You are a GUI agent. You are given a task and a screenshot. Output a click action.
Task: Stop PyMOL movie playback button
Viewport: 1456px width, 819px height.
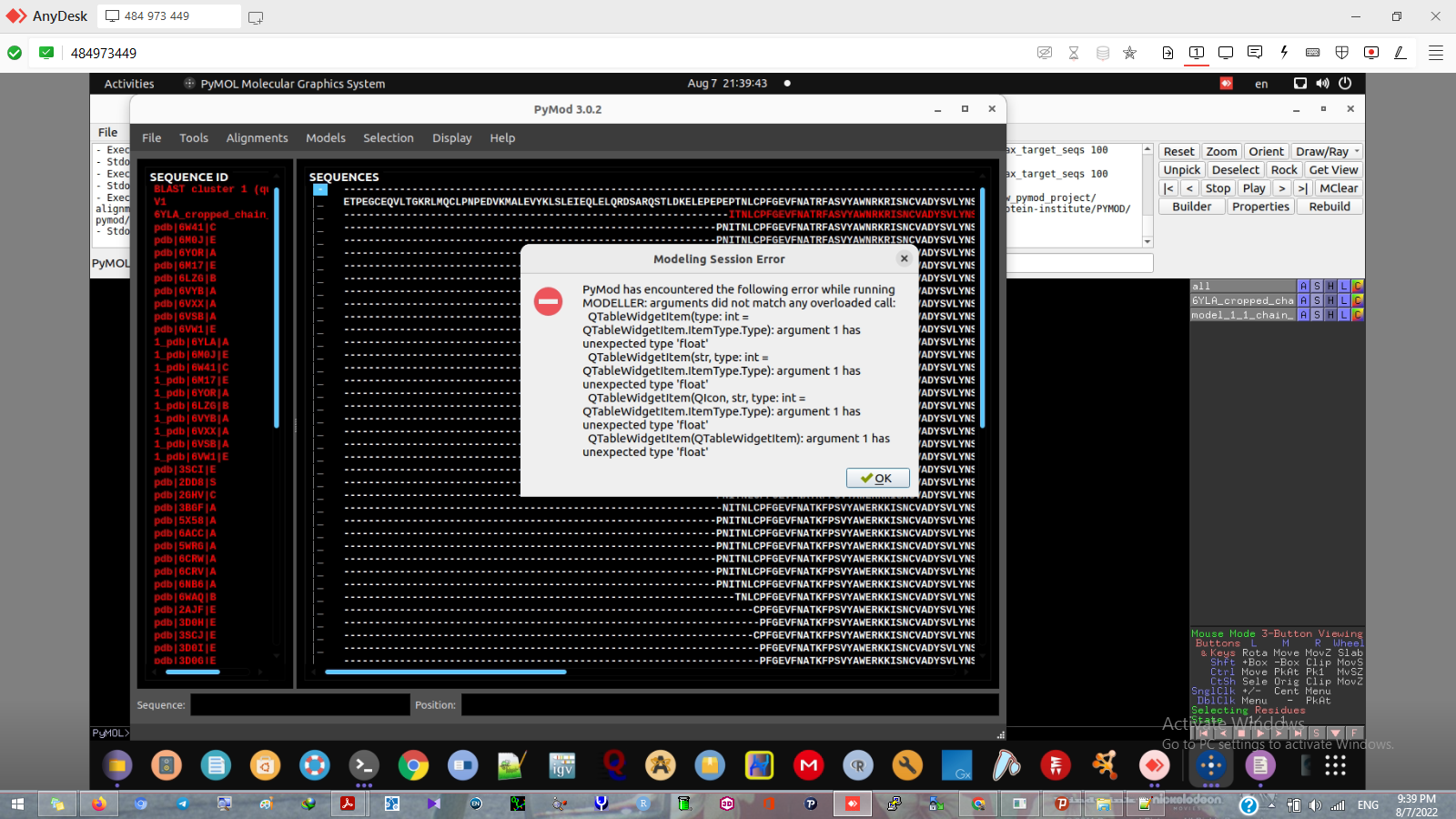point(1218,187)
